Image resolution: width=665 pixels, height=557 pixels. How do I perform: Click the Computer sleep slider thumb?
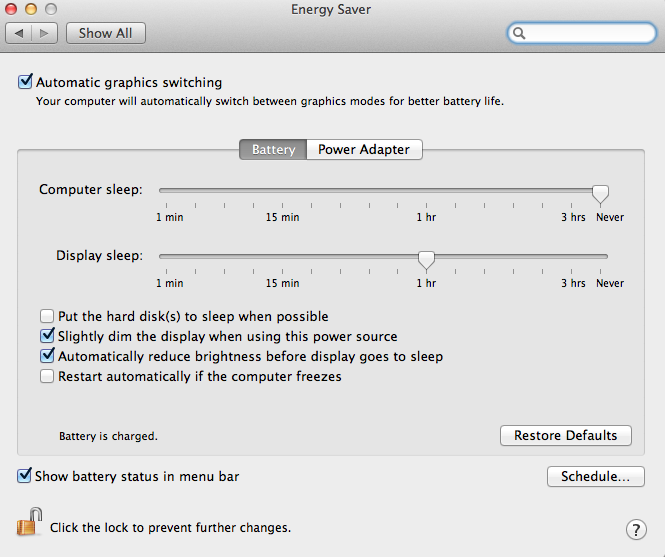601,194
